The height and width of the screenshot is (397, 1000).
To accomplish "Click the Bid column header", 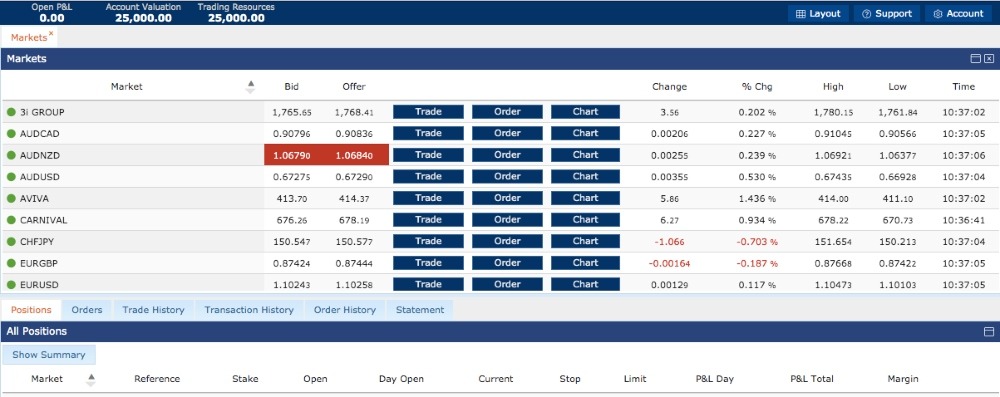I will click(291, 86).
